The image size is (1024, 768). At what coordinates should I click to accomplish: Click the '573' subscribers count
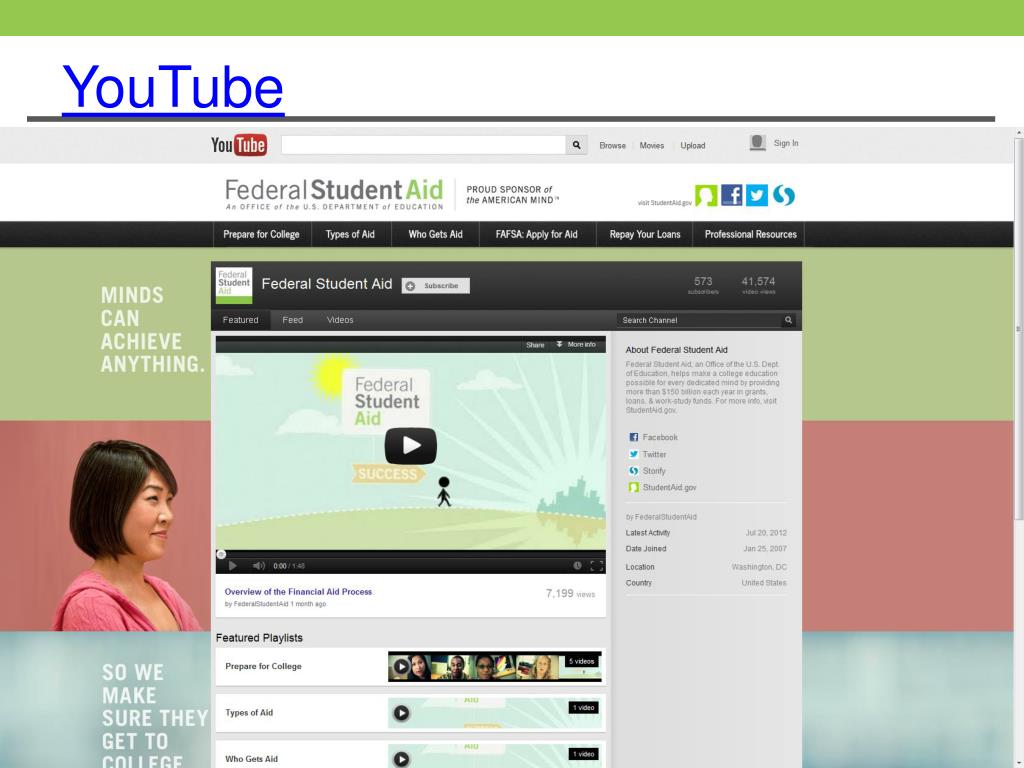(703, 281)
